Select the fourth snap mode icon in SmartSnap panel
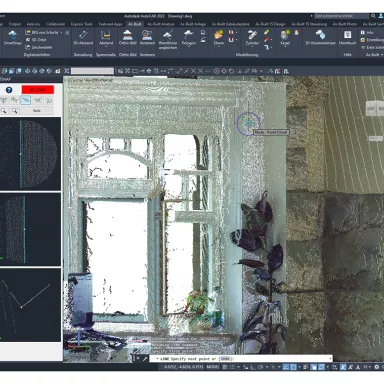The width and height of the screenshot is (384, 384). (x=37, y=100)
